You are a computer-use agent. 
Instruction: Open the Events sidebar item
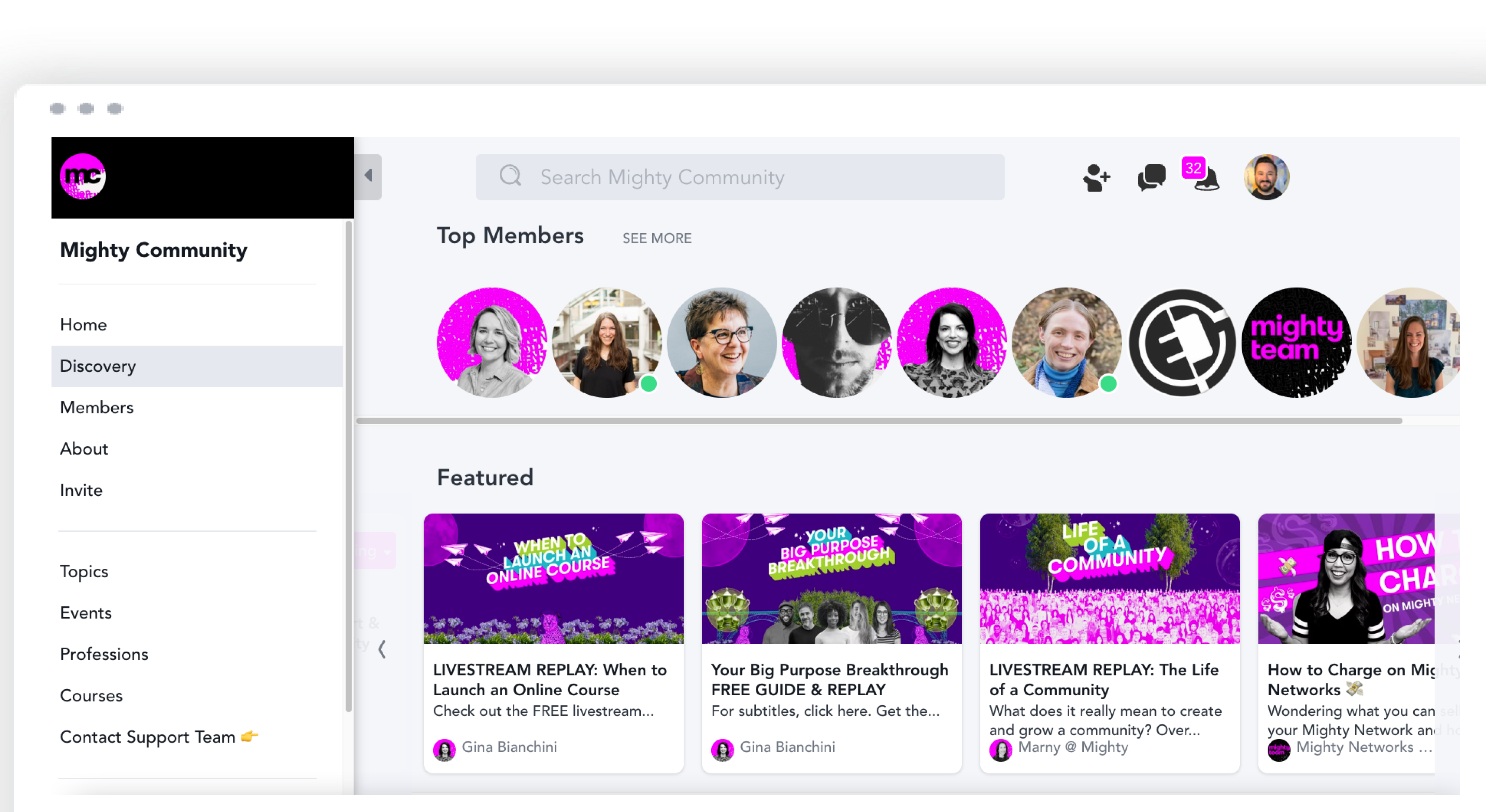pyautogui.click(x=86, y=612)
